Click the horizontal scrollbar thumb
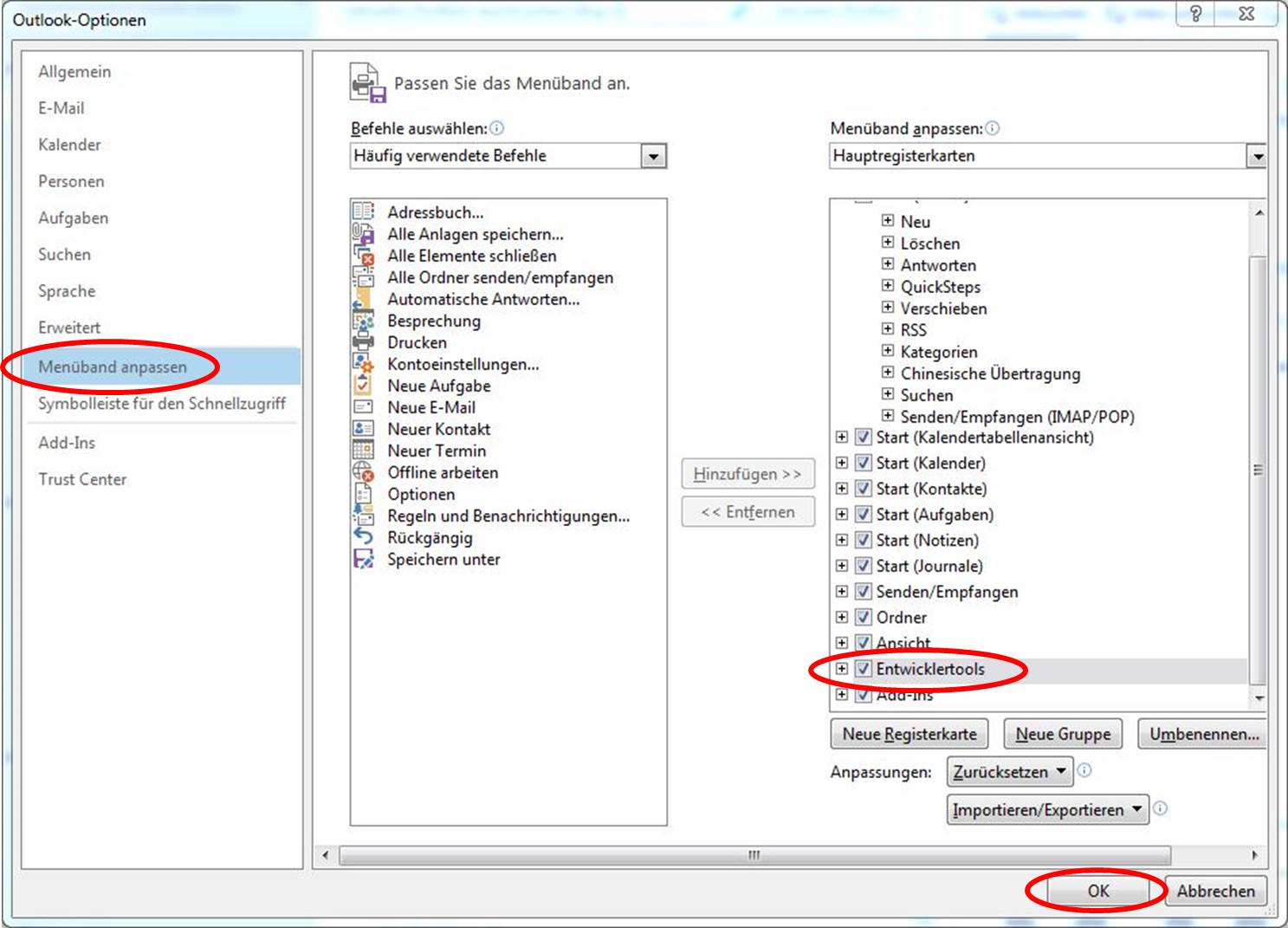Viewport: 1288px width, 928px height. [754, 855]
